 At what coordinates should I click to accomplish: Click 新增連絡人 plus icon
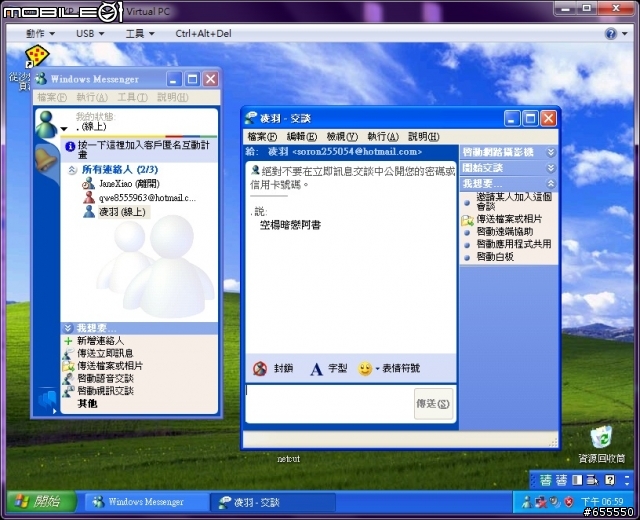pos(68,341)
